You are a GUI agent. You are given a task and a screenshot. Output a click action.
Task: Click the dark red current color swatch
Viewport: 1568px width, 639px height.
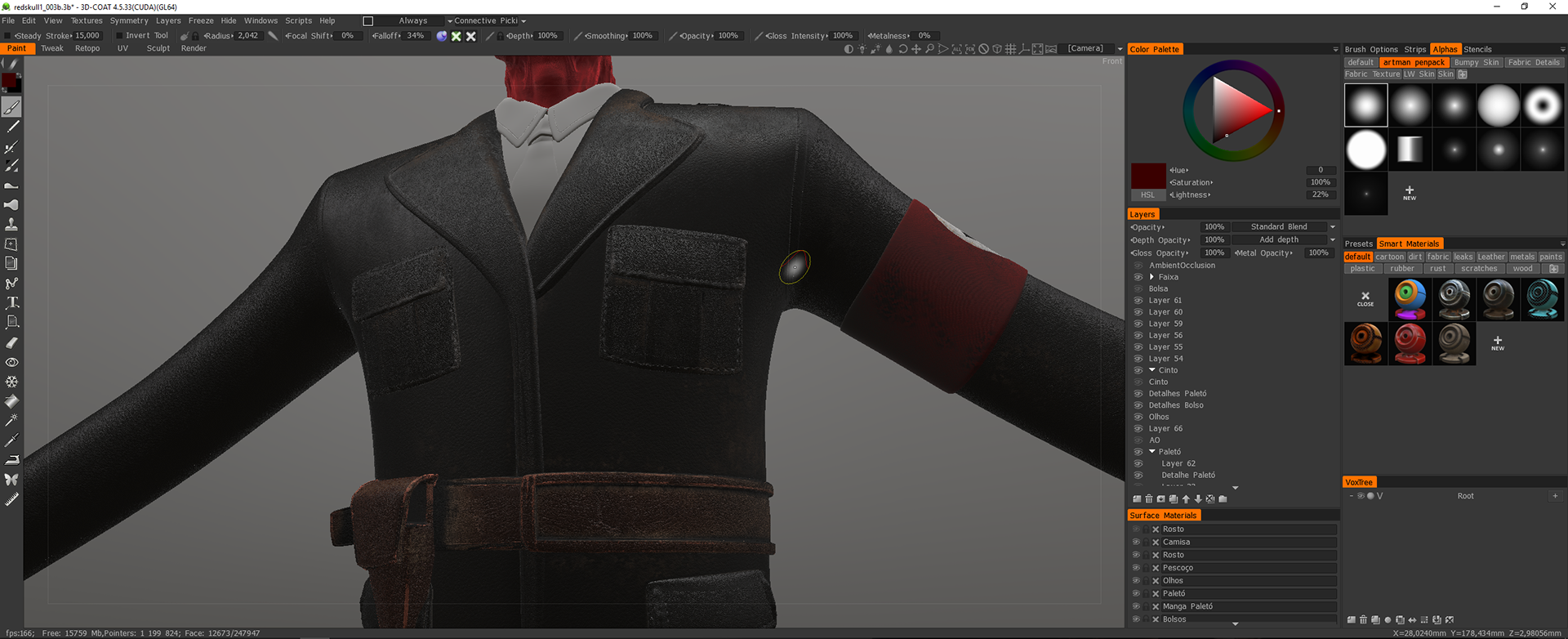tap(1147, 176)
